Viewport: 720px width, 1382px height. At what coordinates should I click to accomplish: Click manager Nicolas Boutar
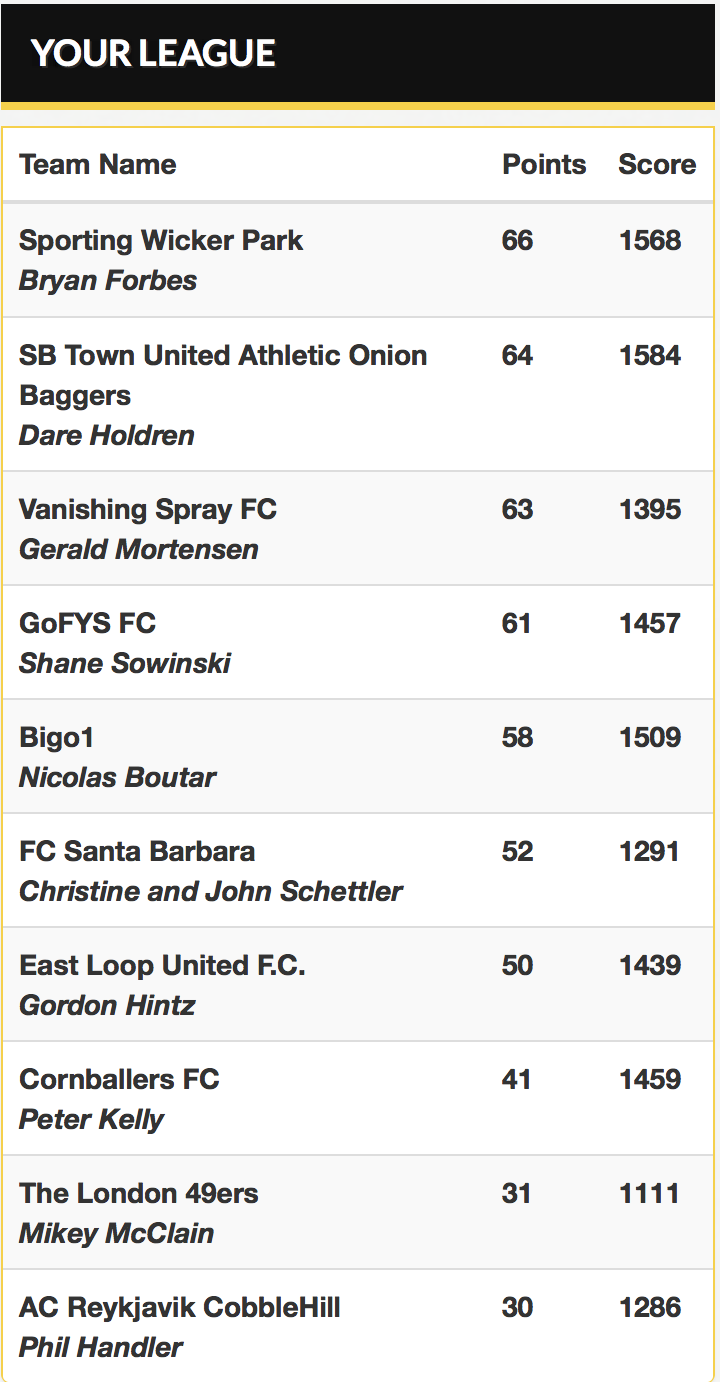click(117, 778)
